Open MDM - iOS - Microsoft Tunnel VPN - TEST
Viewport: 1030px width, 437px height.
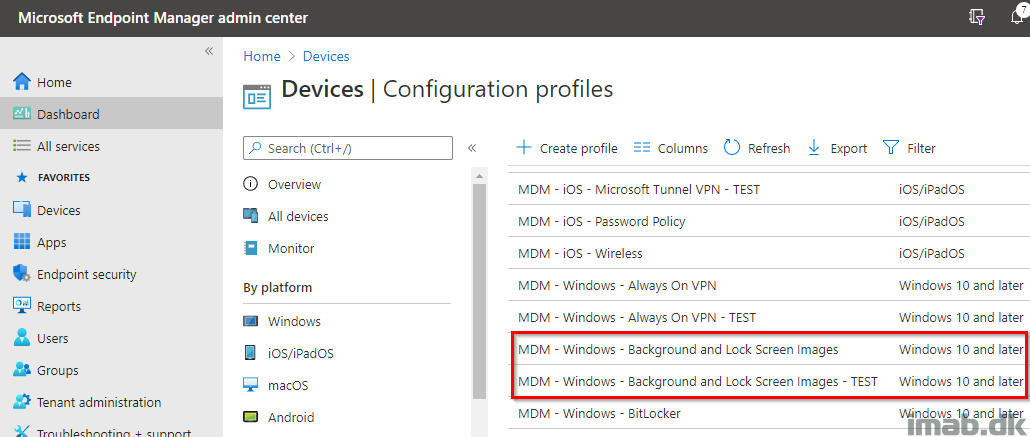point(638,189)
